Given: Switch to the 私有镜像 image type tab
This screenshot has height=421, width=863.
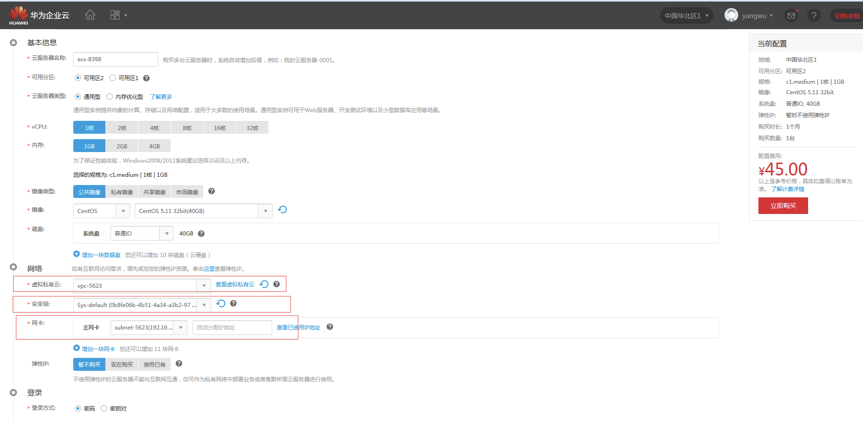Looking at the screenshot, I should pyautogui.click(x=121, y=192).
